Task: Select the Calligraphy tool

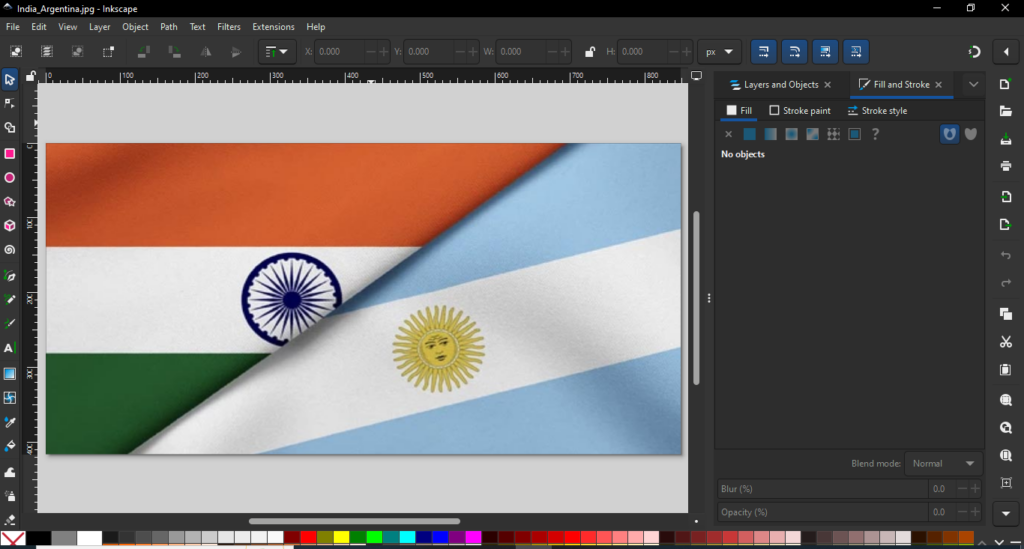Action: tap(10, 324)
